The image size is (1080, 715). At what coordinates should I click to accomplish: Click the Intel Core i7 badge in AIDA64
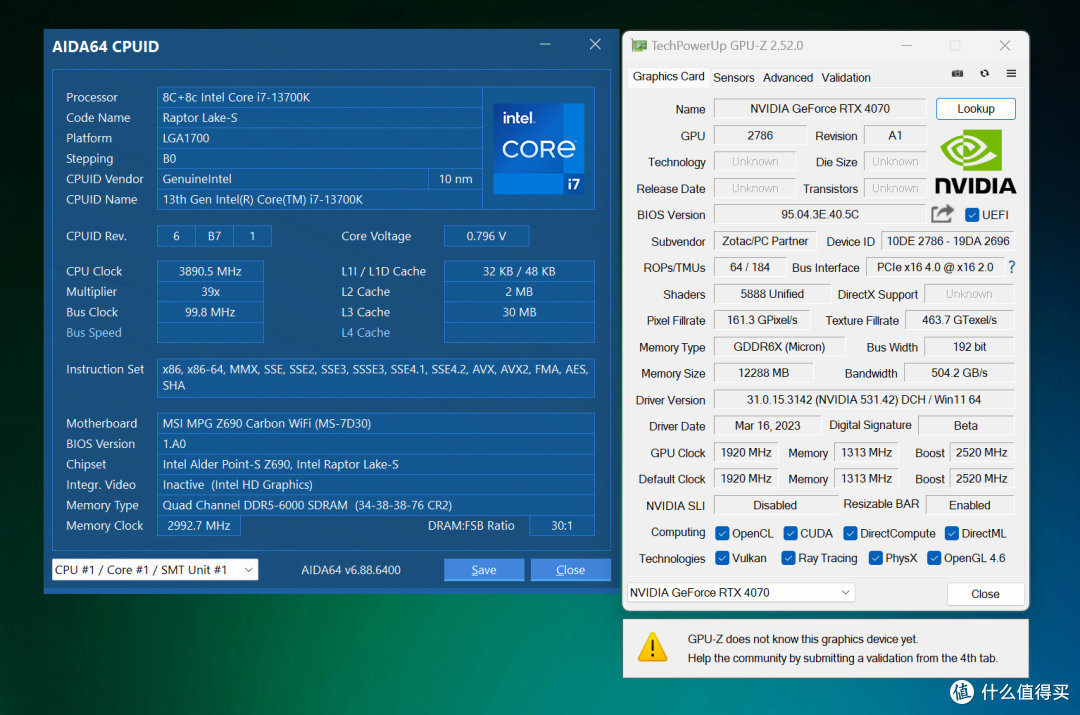pyautogui.click(x=539, y=148)
